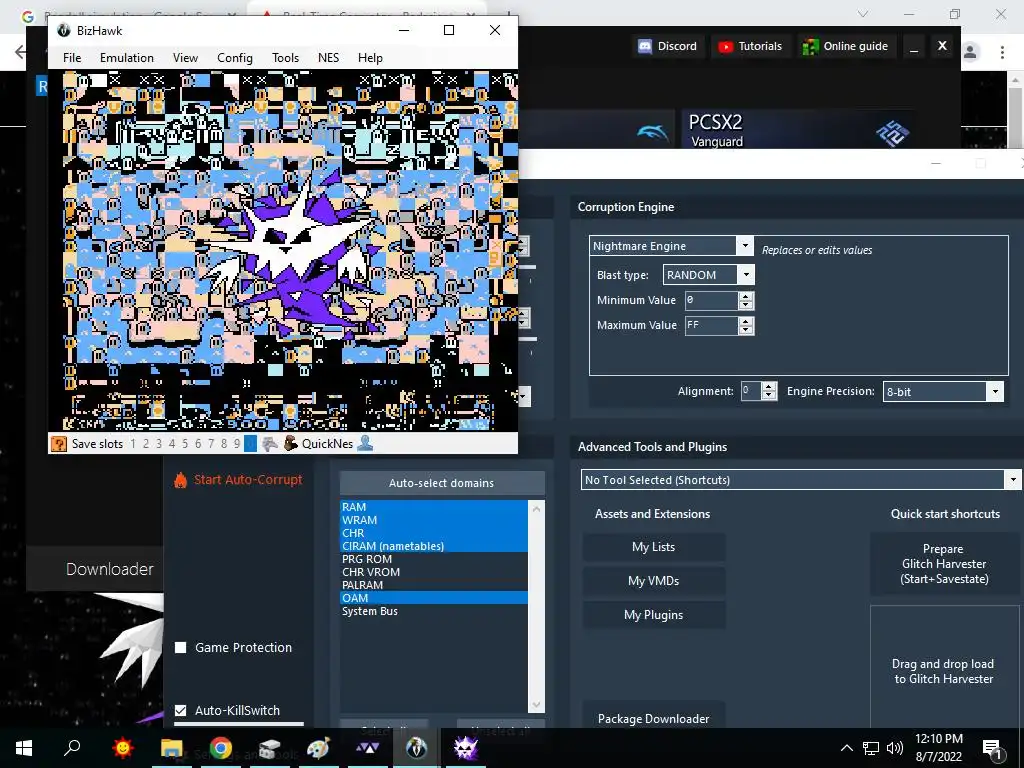Click the gray dolphin-like icon in BizHawk status bar
The image size is (1024, 768).
coord(270,444)
